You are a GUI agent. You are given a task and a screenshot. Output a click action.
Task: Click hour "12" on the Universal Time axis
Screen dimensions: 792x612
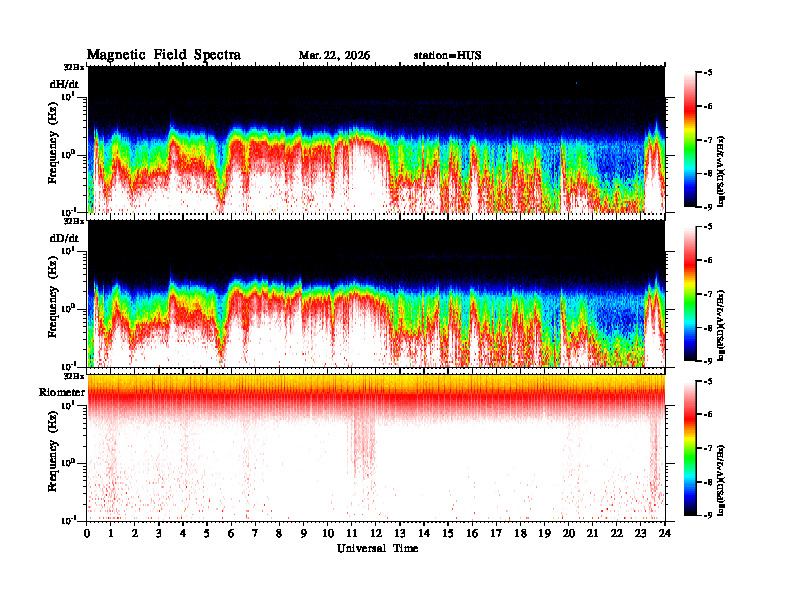[376, 533]
